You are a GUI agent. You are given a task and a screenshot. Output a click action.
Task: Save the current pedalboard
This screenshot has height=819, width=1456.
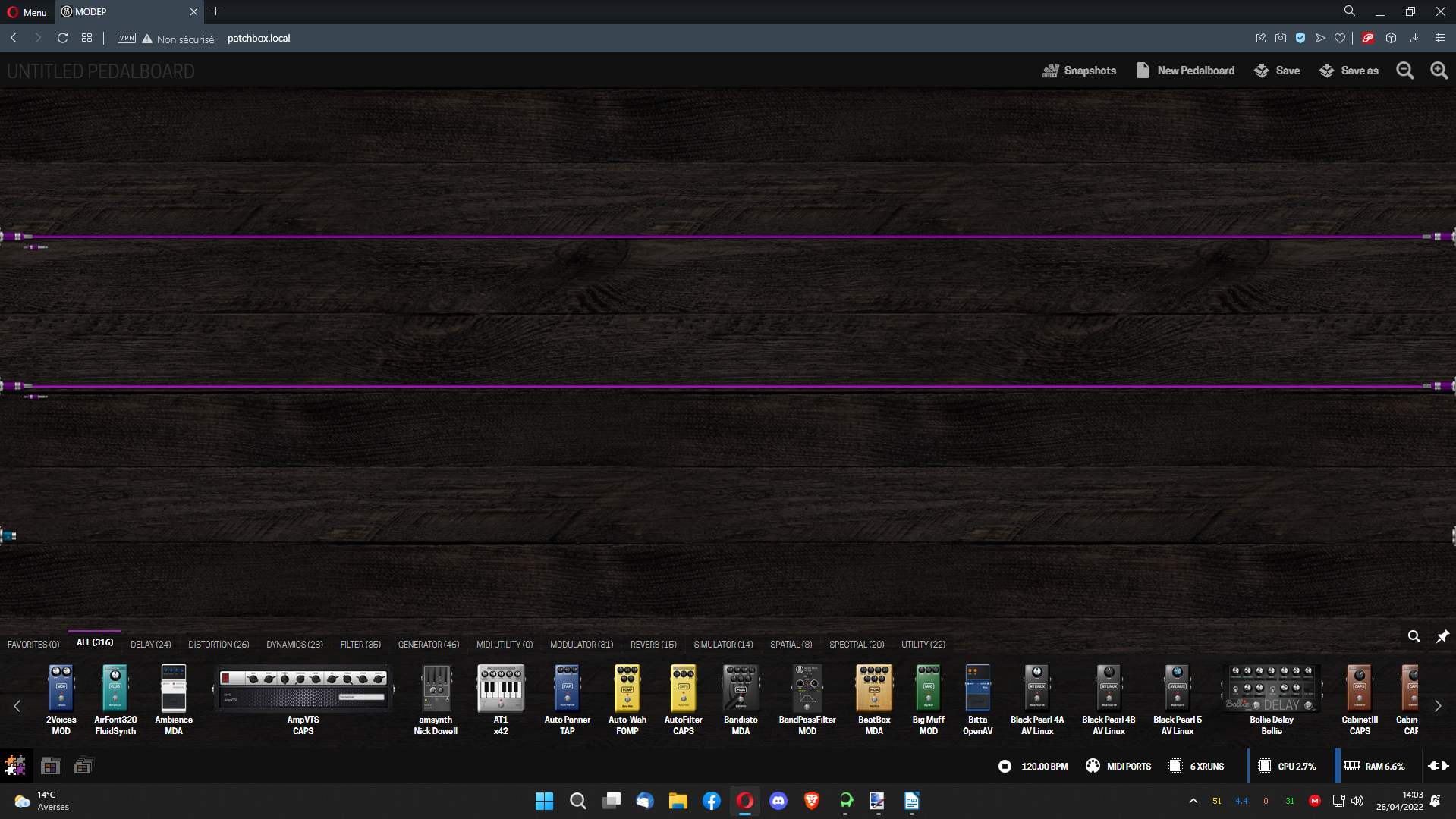(1277, 71)
